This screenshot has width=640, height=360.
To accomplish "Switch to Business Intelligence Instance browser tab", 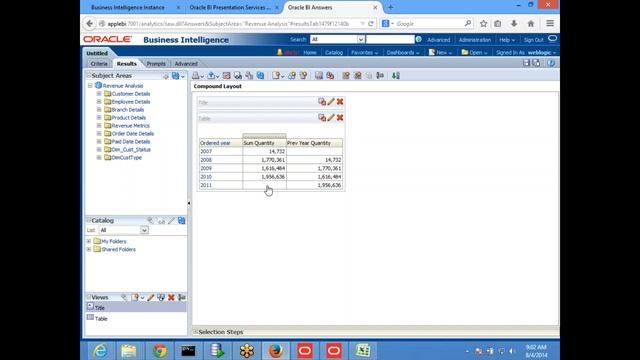I will pyautogui.click(x=128, y=7).
